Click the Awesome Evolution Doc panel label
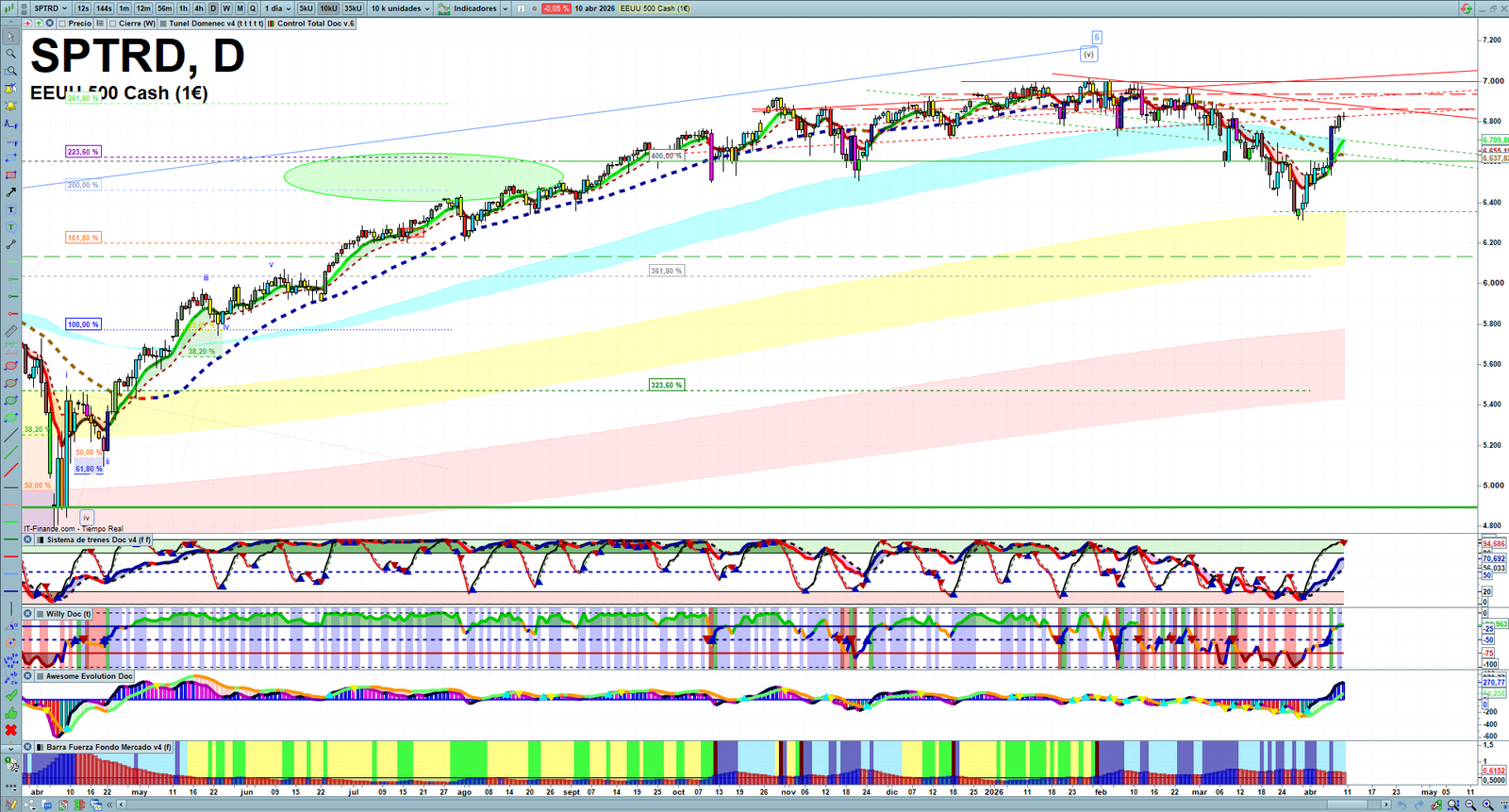Screen dimensions: 1509x812 coord(90,676)
